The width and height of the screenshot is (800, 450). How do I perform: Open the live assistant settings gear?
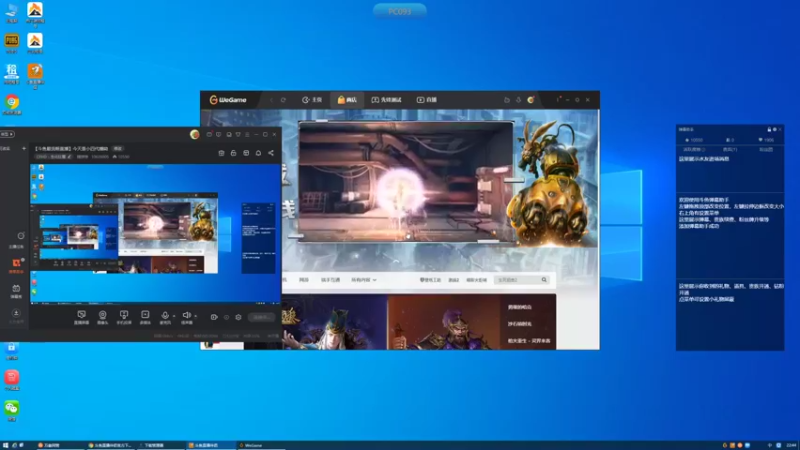pyautogui.click(x=238, y=317)
